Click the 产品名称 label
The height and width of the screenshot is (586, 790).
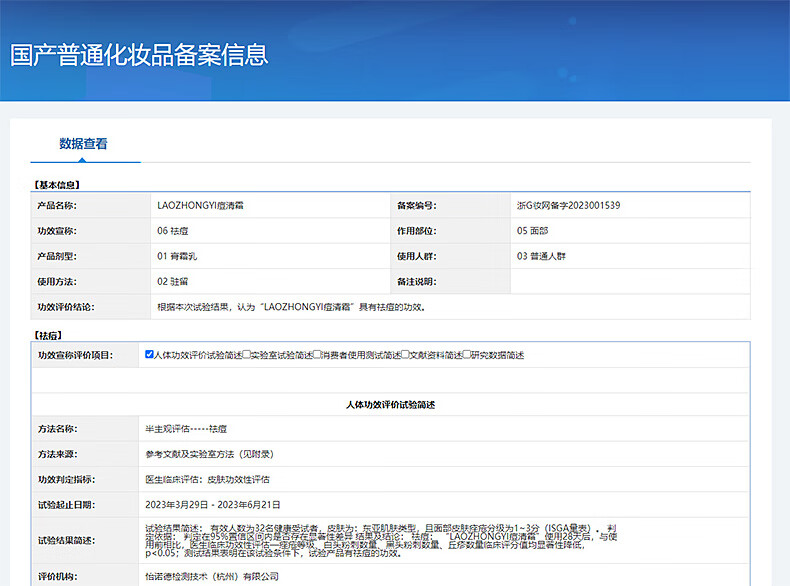click(x=57, y=206)
